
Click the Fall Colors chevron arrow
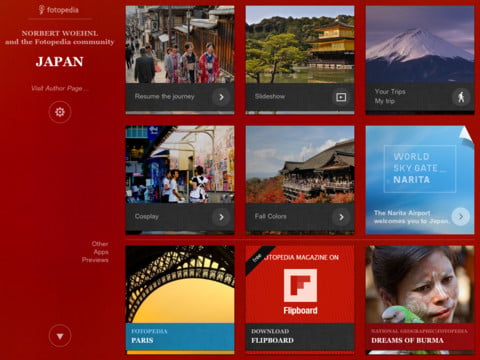click(x=341, y=217)
